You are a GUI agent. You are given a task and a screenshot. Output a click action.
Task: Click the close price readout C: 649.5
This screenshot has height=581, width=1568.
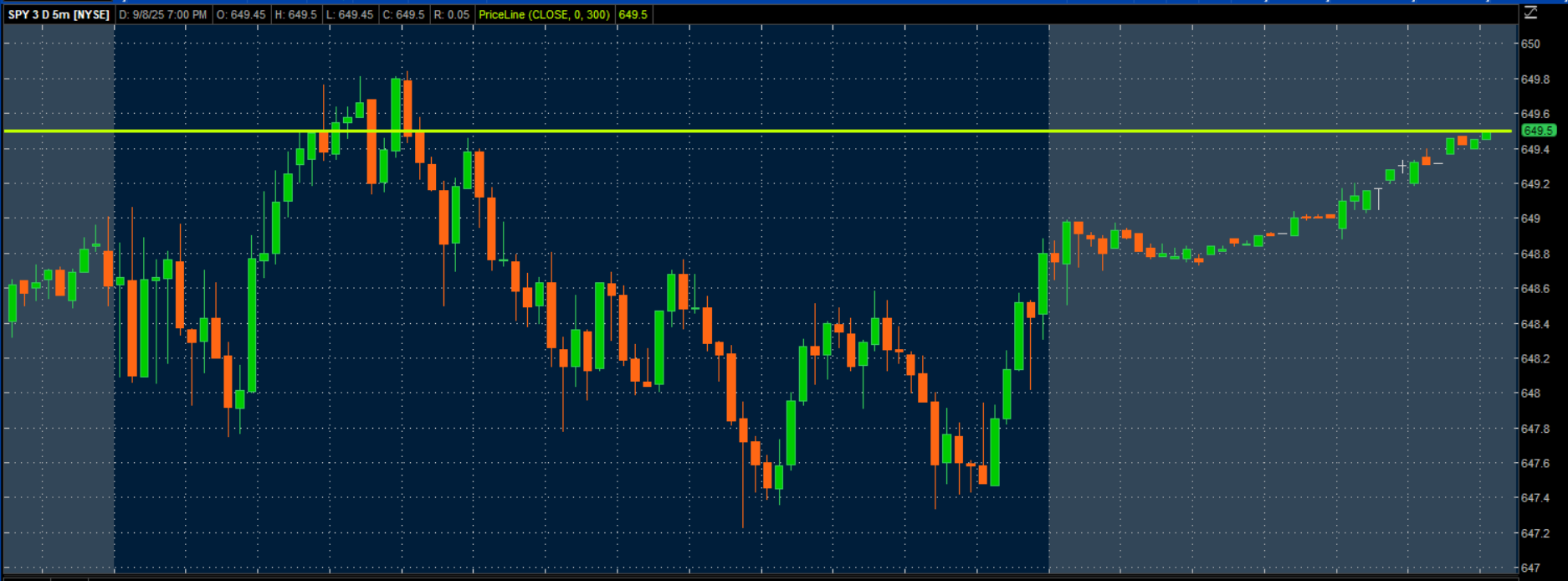(403, 15)
